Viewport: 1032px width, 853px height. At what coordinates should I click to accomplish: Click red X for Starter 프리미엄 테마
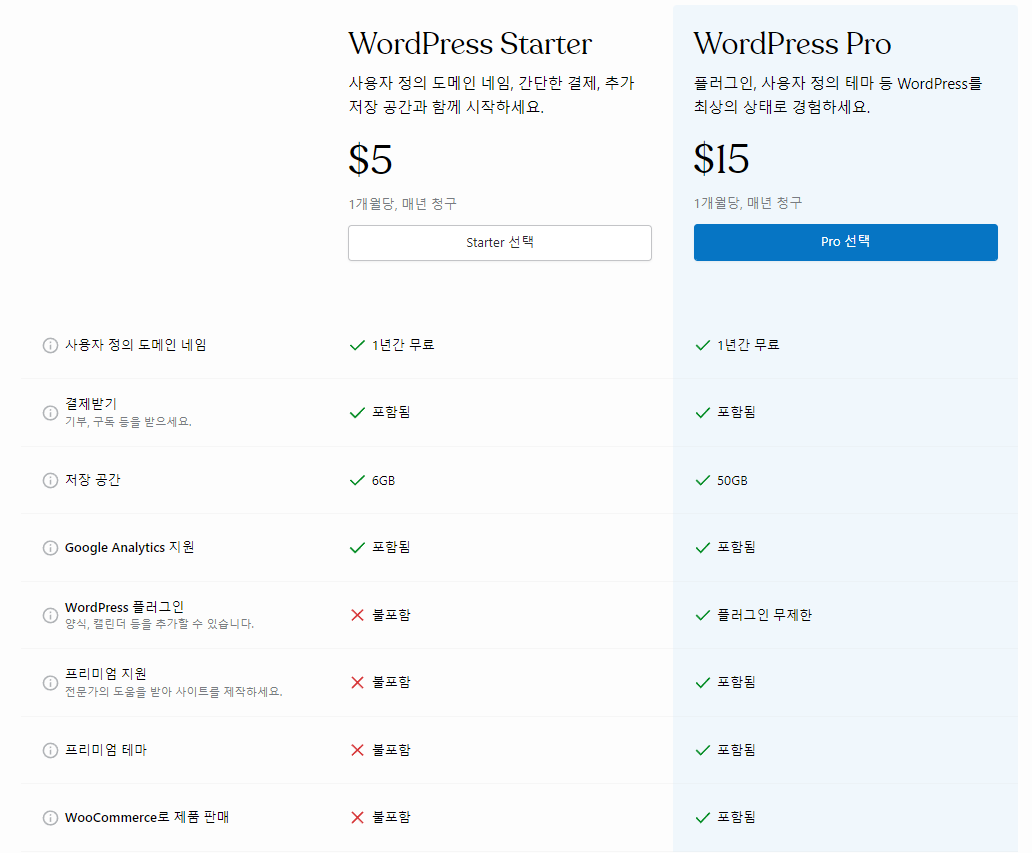click(357, 750)
